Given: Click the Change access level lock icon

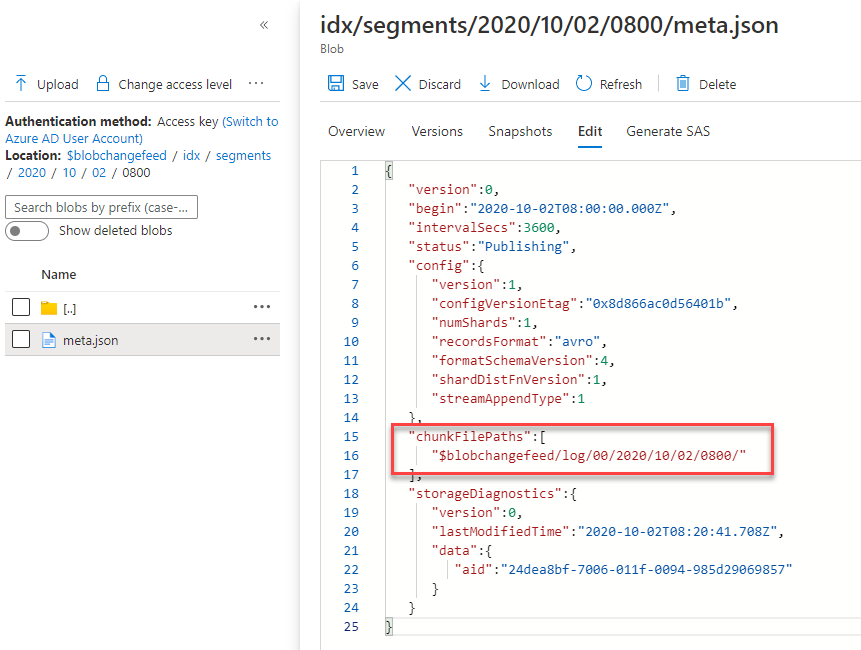Looking at the screenshot, I should [101, 84].
